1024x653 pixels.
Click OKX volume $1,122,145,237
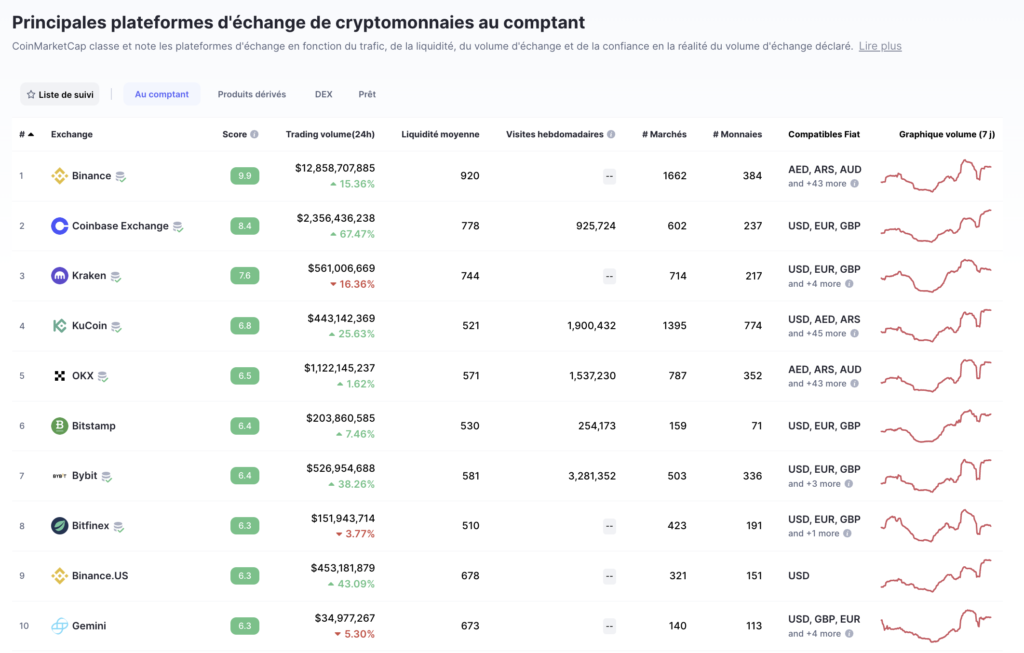coord(340,368)
